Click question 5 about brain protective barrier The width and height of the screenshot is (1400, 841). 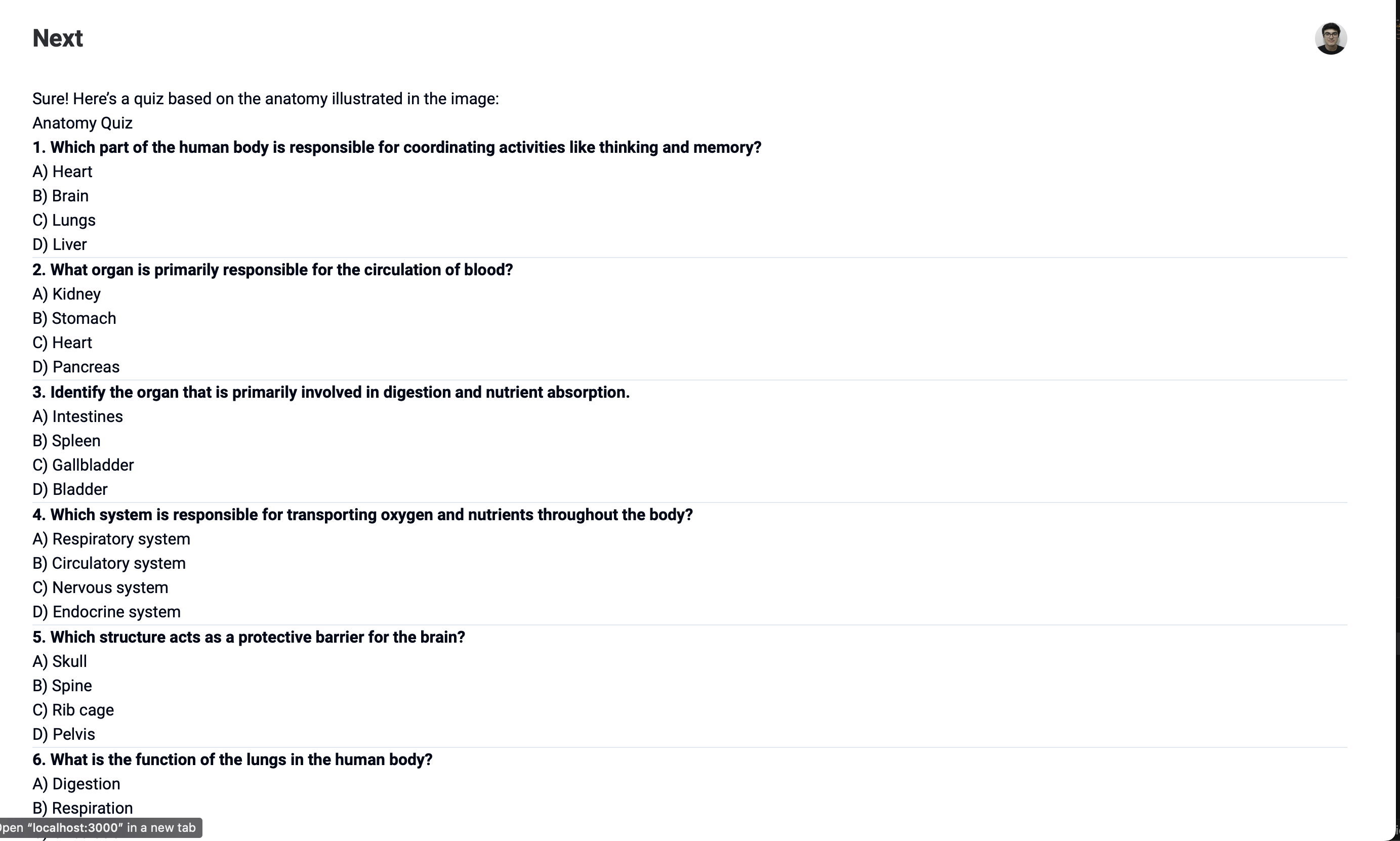(249, 637)
